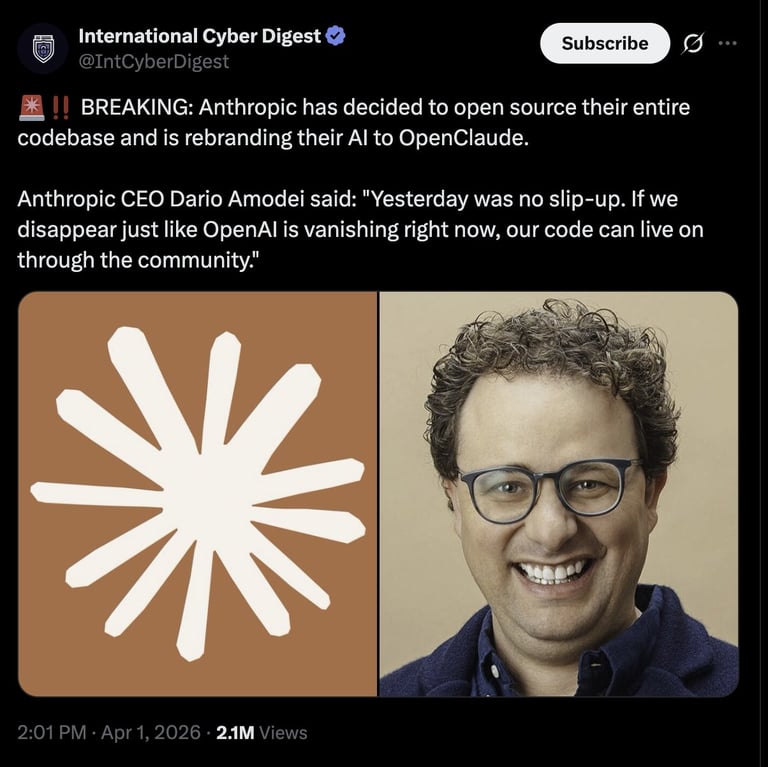Click the blue verified checkmark badge
The height and width of the screenshot is (767, 768).
[336, 36]
